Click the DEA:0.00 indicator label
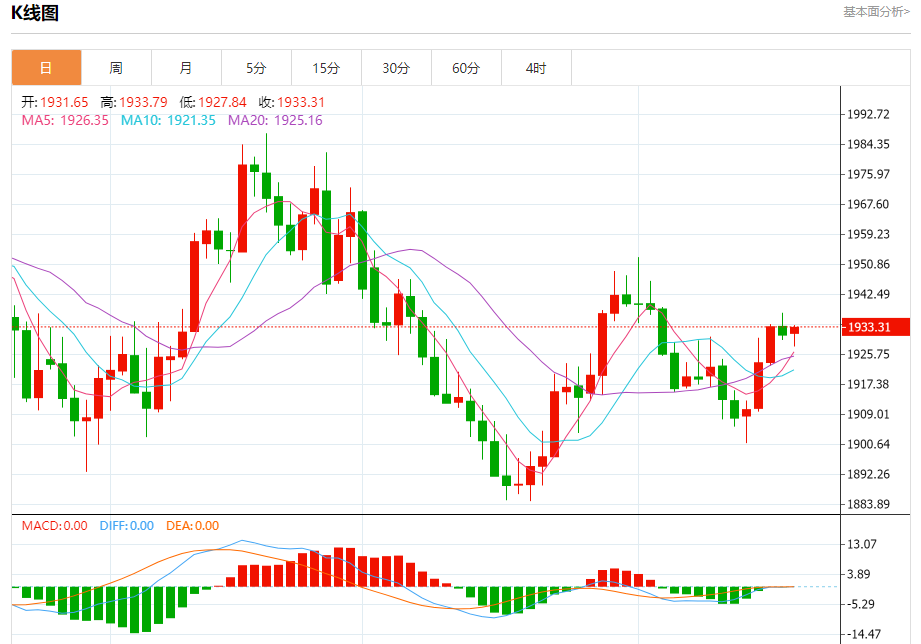The width and height of the screenshot is (921, 644). [193, 526]
